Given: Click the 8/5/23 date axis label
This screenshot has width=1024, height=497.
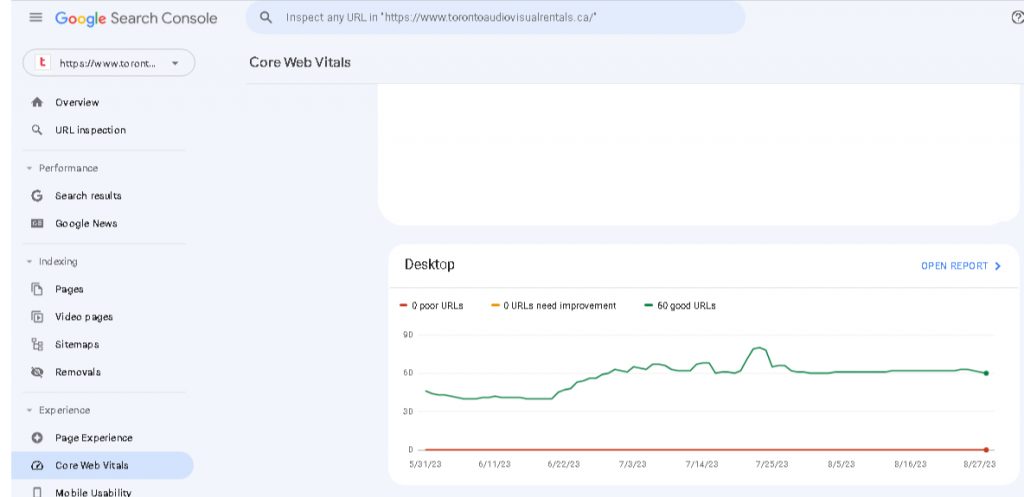Looking at the screenshot, I should coord(841,464).
